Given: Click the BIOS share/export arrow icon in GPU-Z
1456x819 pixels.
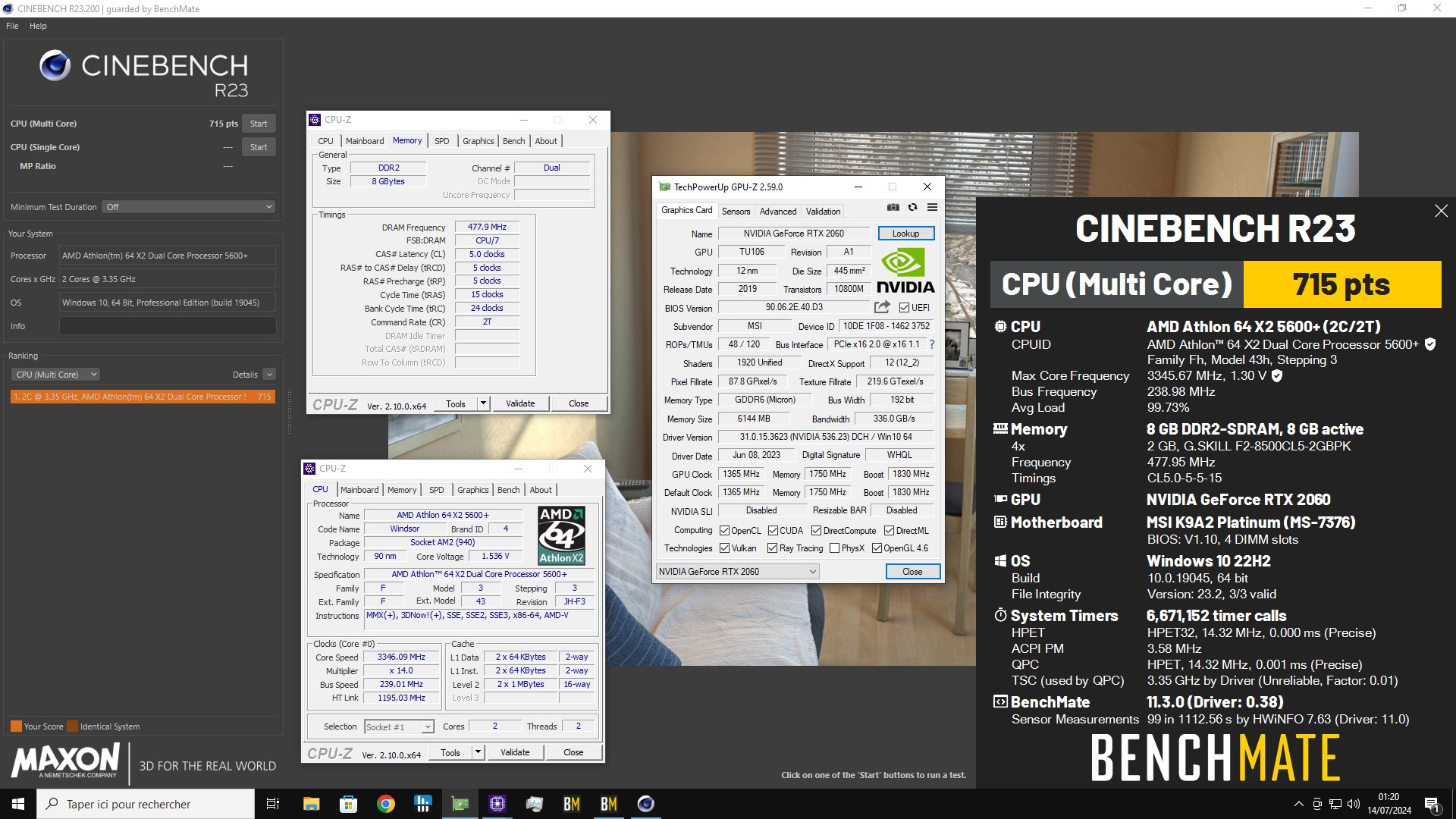Looking at the screenshot, I should 881,307.
